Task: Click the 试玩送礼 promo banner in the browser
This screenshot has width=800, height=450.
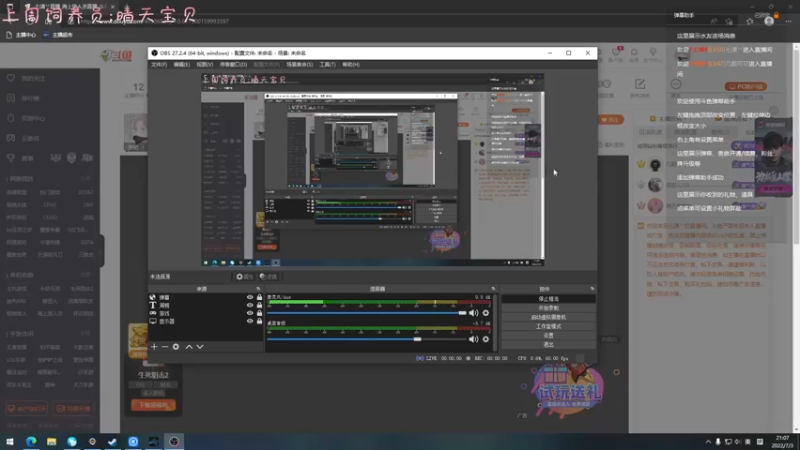Action: pos(567,390)
